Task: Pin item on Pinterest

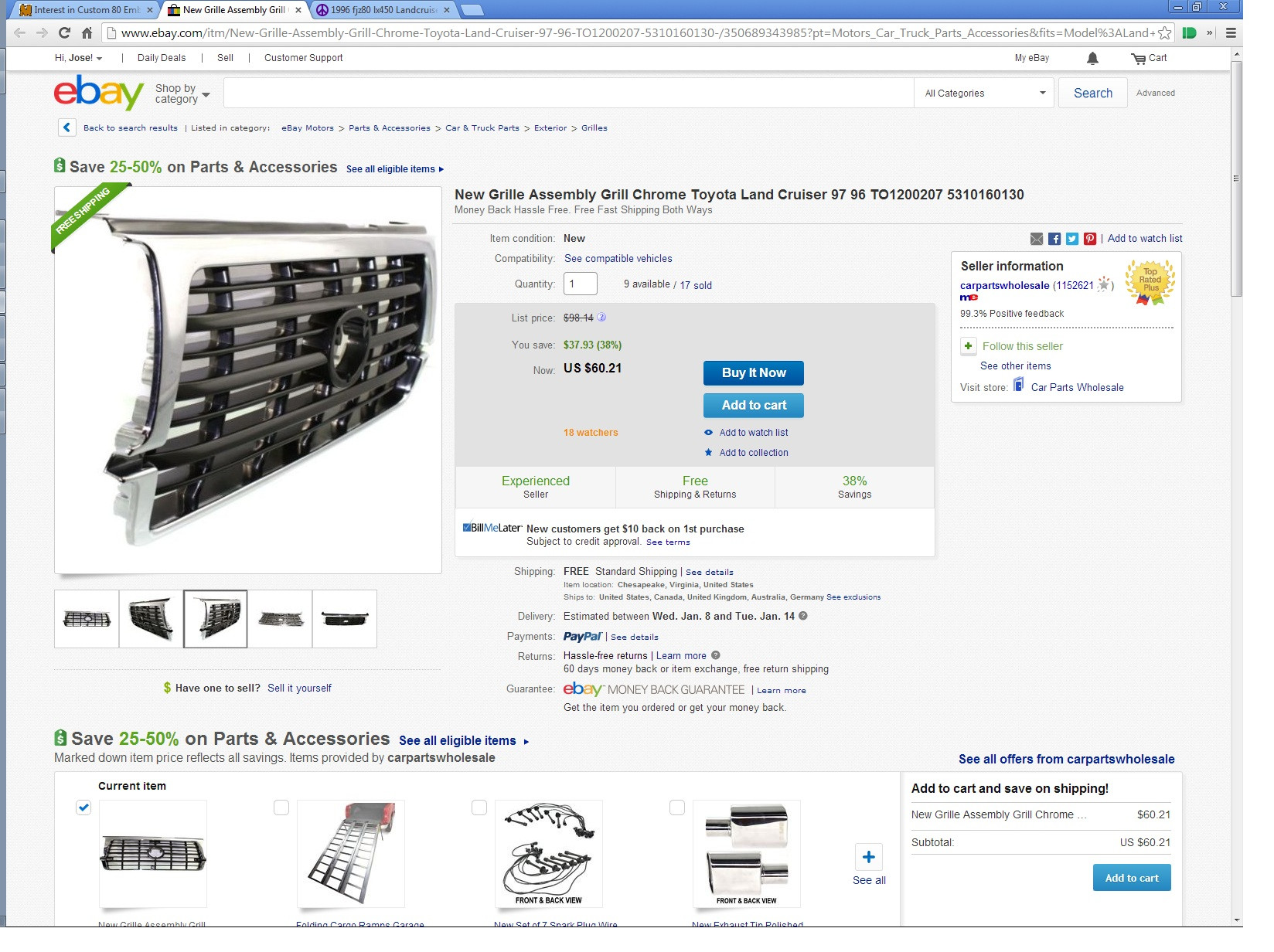Action: pyautogui.click(x=1089, y=239)
